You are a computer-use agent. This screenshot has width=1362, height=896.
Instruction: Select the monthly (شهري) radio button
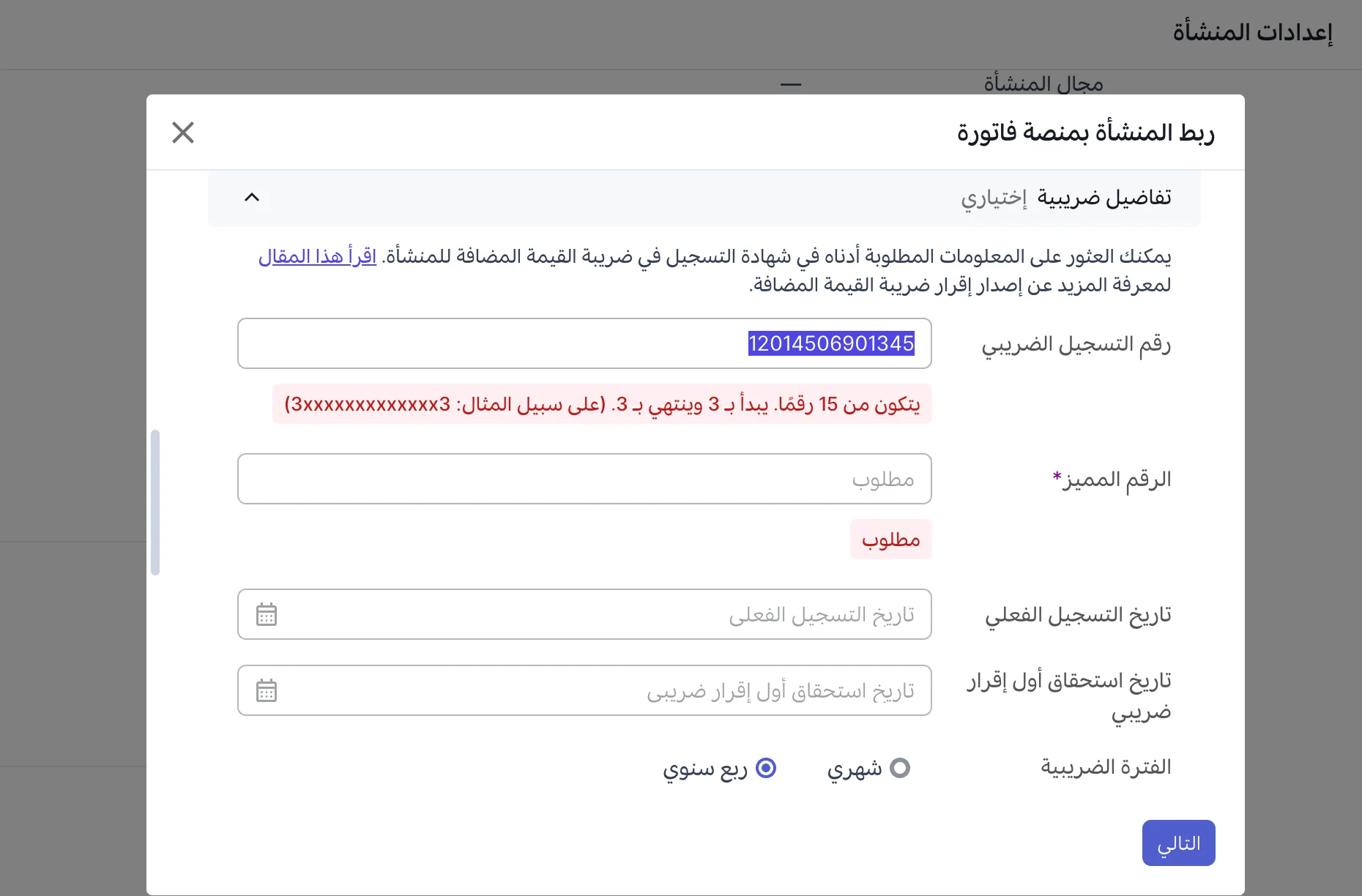[898, 768]
